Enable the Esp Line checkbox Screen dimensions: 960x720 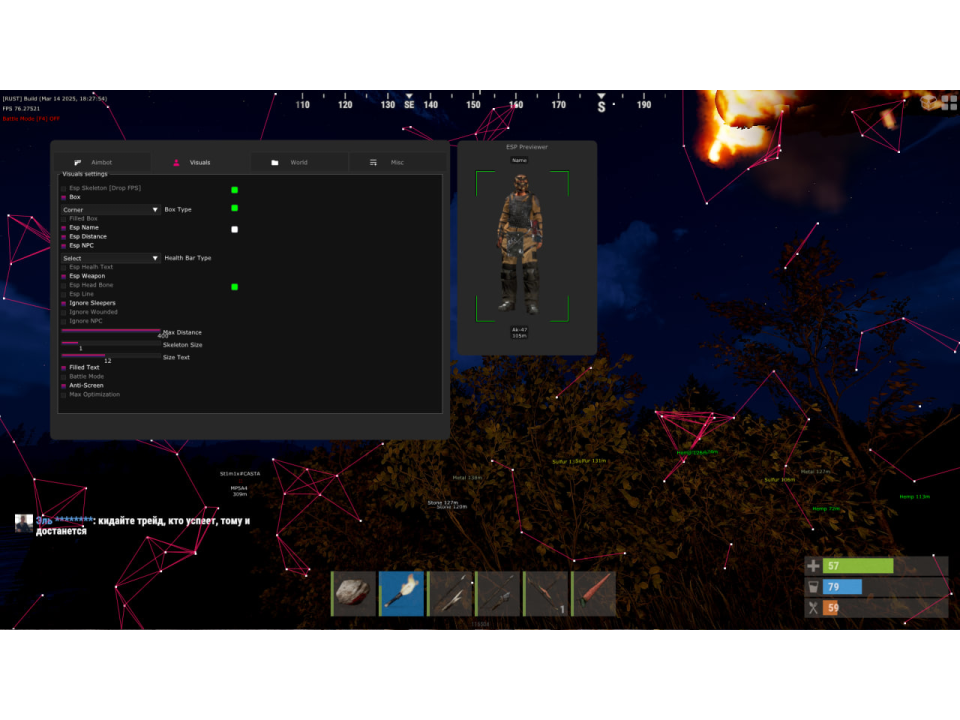click(64, 294)
